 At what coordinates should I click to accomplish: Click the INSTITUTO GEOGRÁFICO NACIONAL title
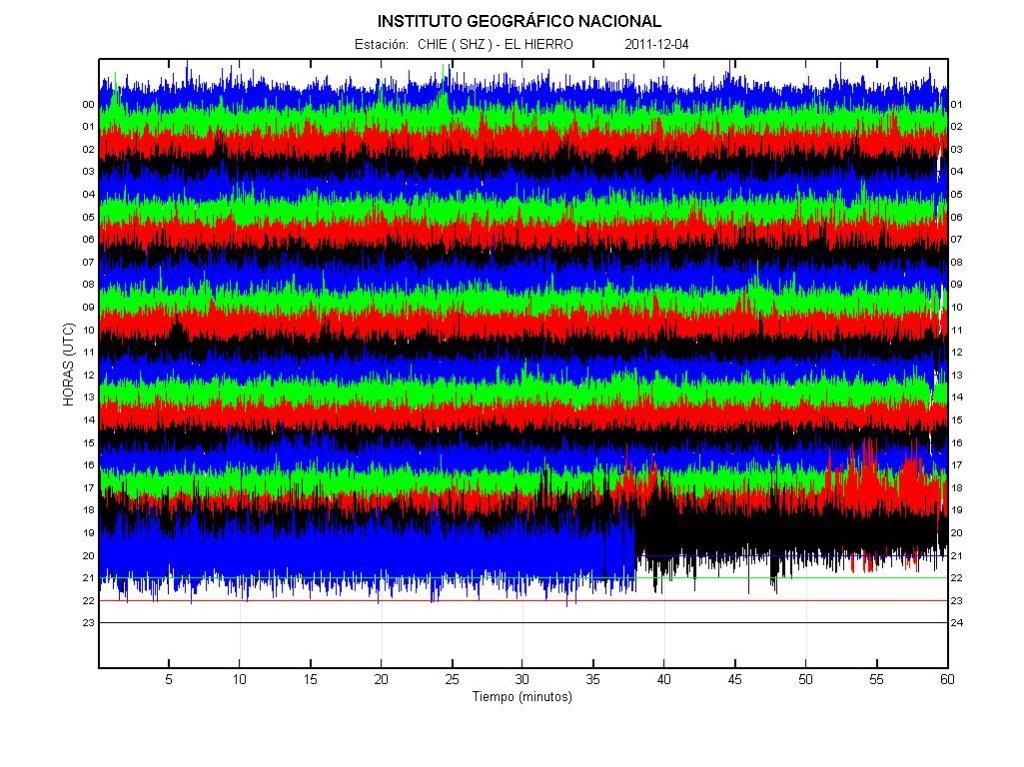click(519, 21)
